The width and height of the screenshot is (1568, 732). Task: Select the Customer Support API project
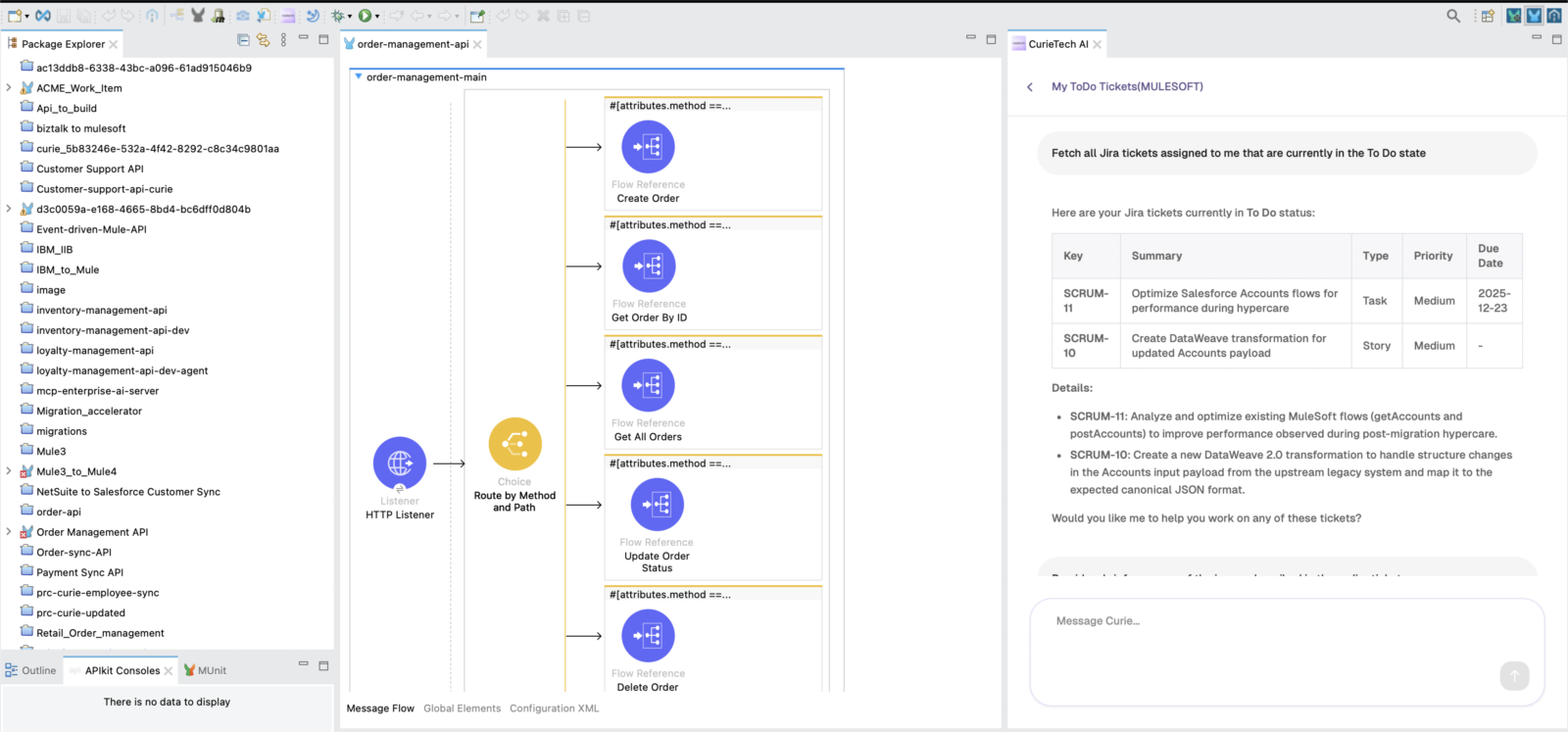89,169
